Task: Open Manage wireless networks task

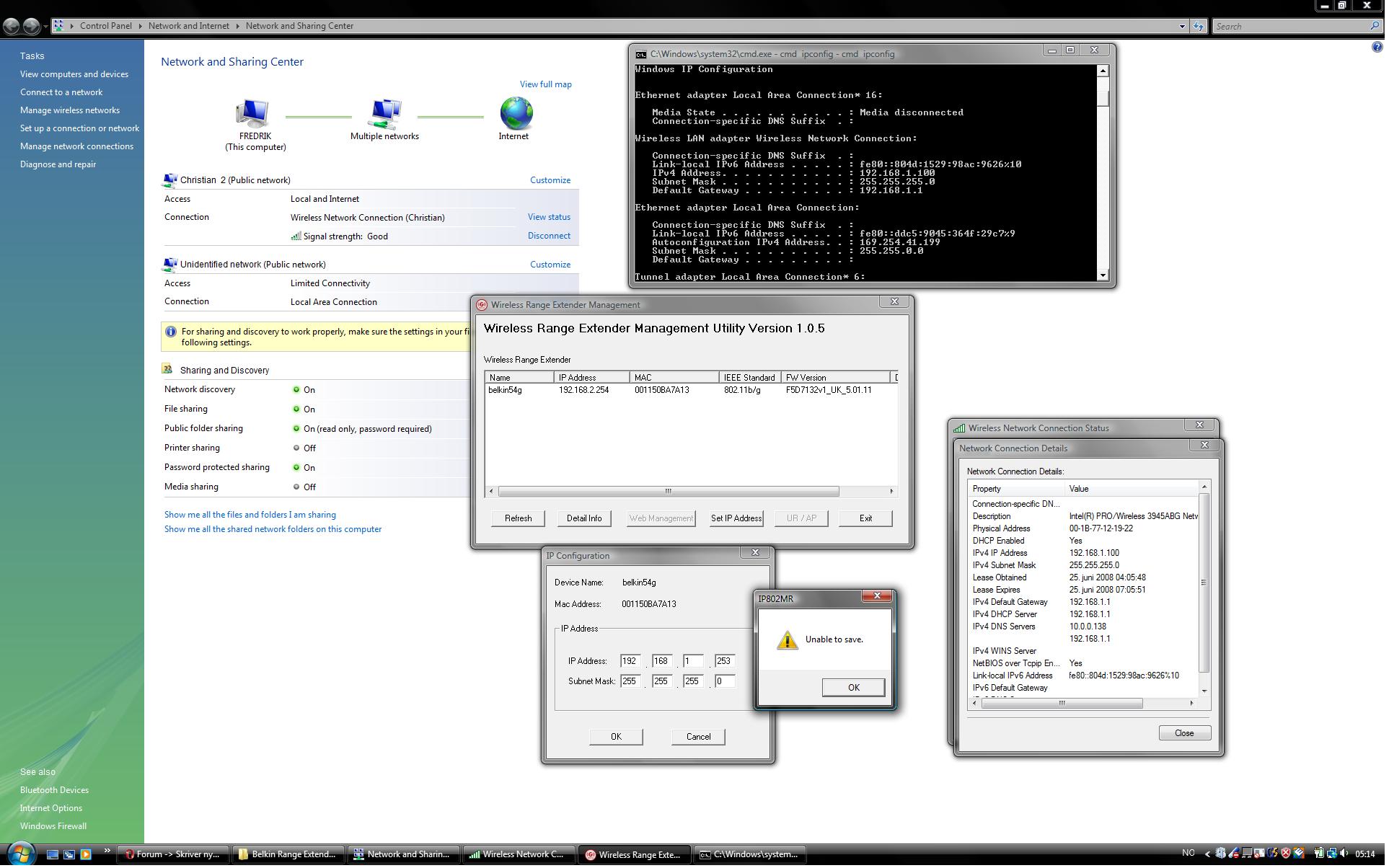Action: [70, 111]
